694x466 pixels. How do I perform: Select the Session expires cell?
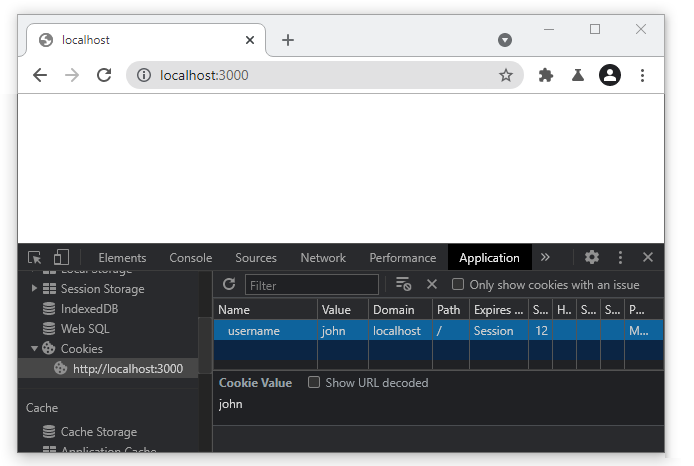click(499, 331)
